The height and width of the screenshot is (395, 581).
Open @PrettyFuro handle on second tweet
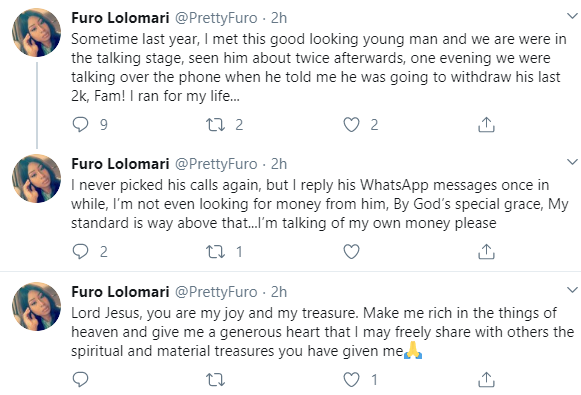click(x=216, y=164)
